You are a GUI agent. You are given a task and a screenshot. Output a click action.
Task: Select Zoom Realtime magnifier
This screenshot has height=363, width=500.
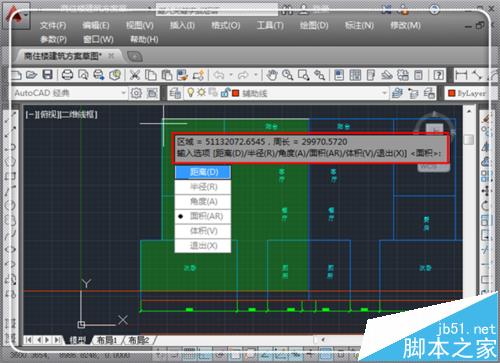point(288,75)
